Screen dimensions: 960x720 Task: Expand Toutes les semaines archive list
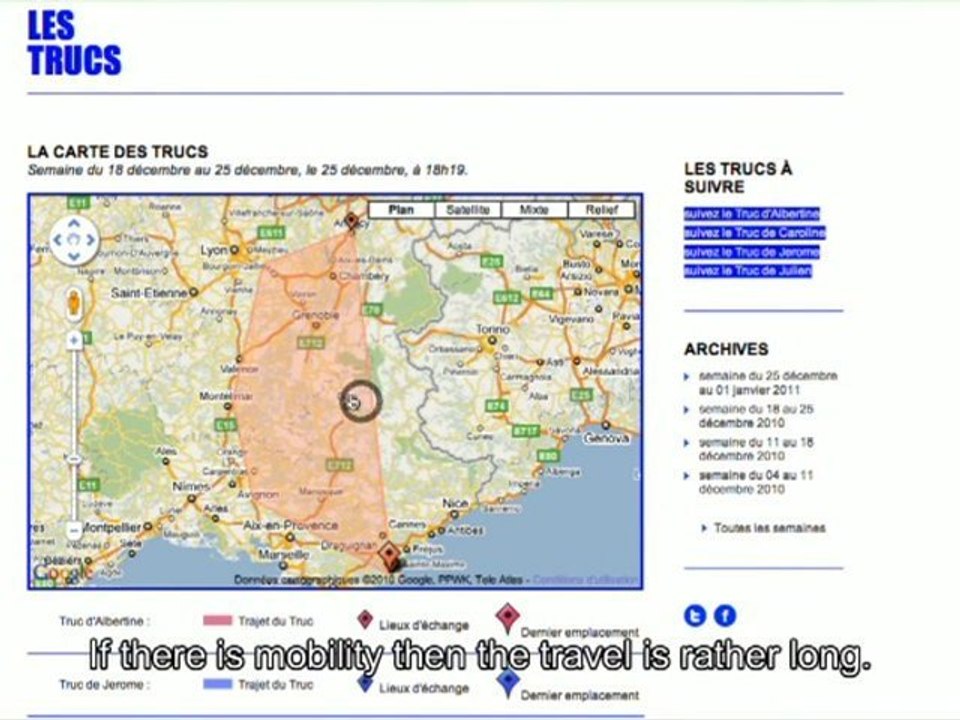tap(769, 528)
